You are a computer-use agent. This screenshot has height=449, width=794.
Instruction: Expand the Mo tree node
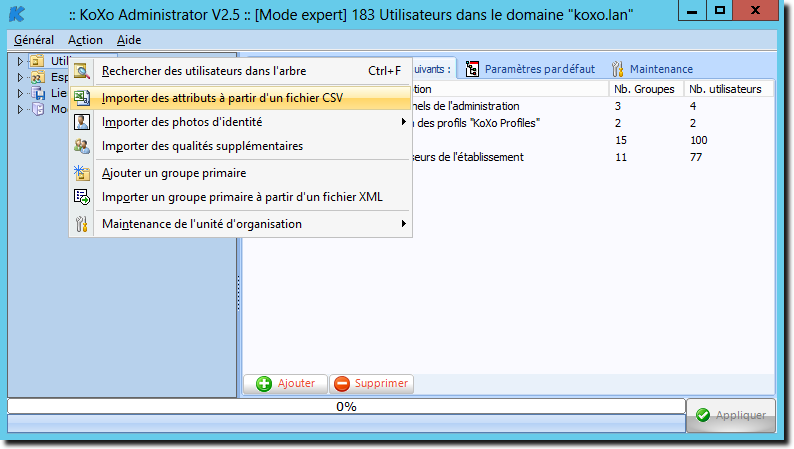tap(20, 109)
